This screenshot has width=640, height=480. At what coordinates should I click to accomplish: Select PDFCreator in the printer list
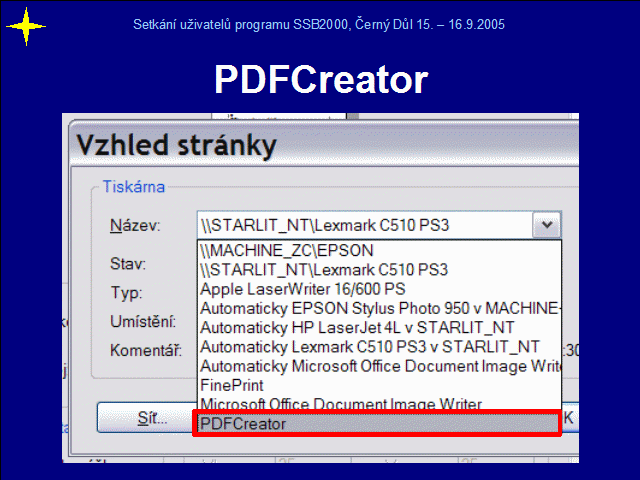coord(378,424)
